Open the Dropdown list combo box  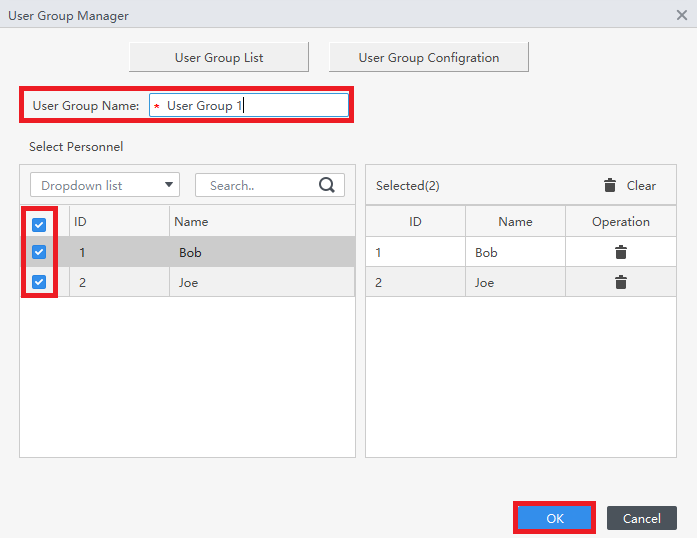(105, 185)
